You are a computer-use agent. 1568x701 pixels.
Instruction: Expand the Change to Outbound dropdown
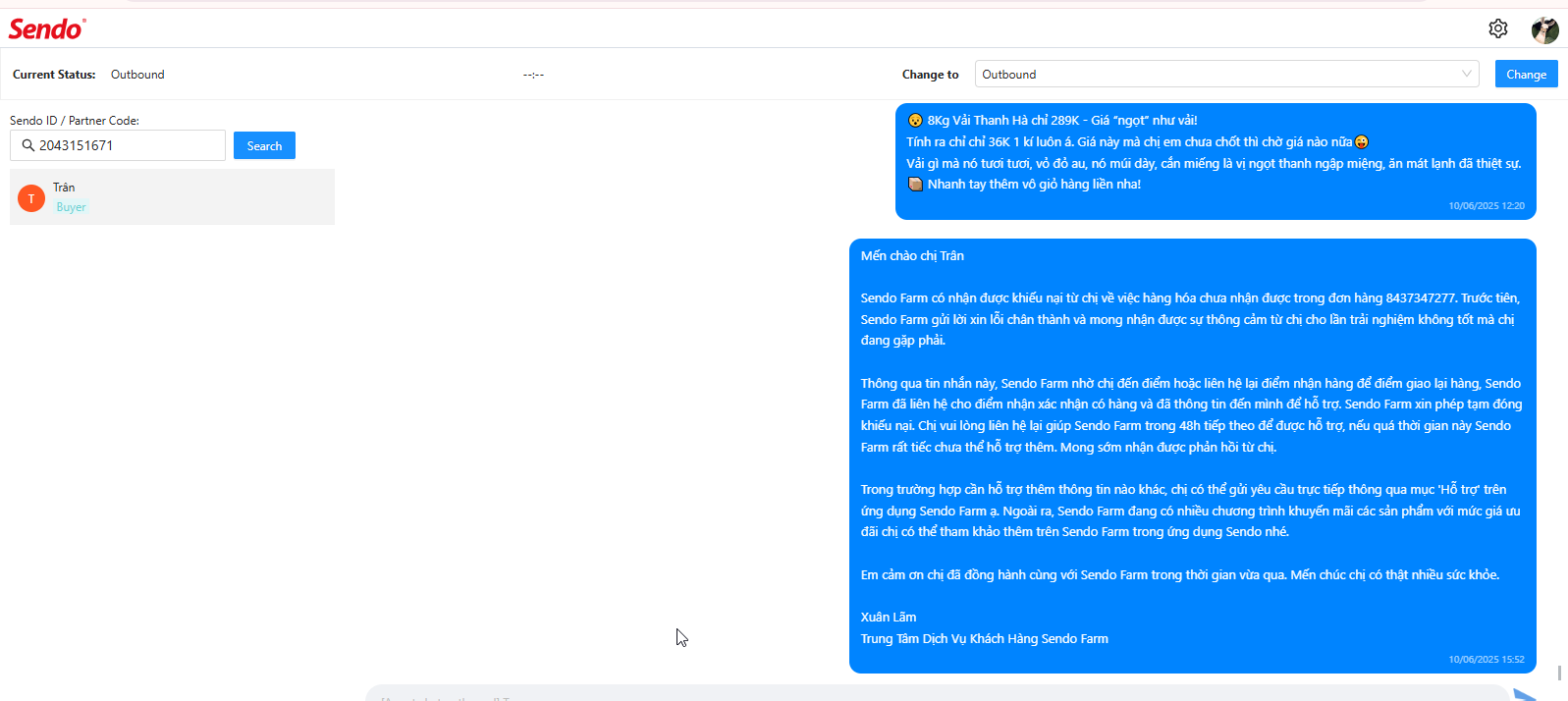point(1226,74)
